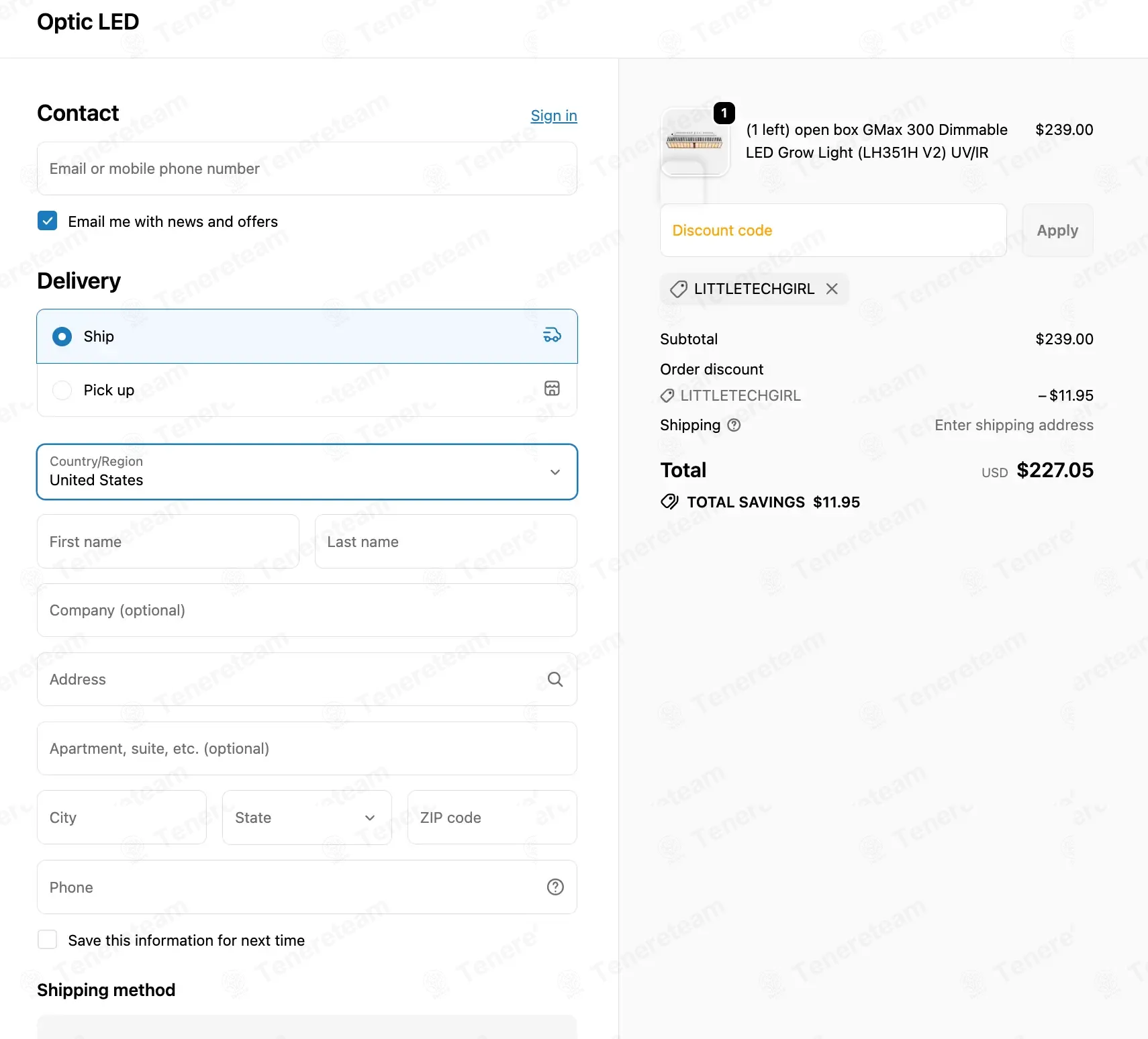Focus the Email or mobile phone number field
Viewport: 1148px width, 1039px height.
[307, 168]
